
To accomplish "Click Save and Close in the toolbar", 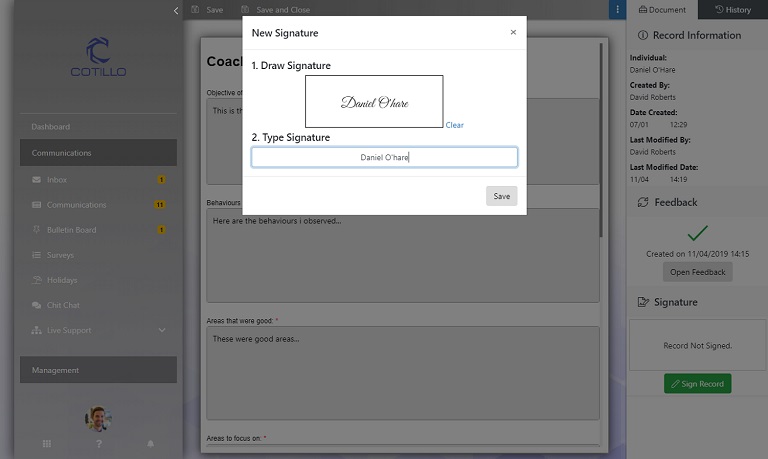I will coord(276,10).
